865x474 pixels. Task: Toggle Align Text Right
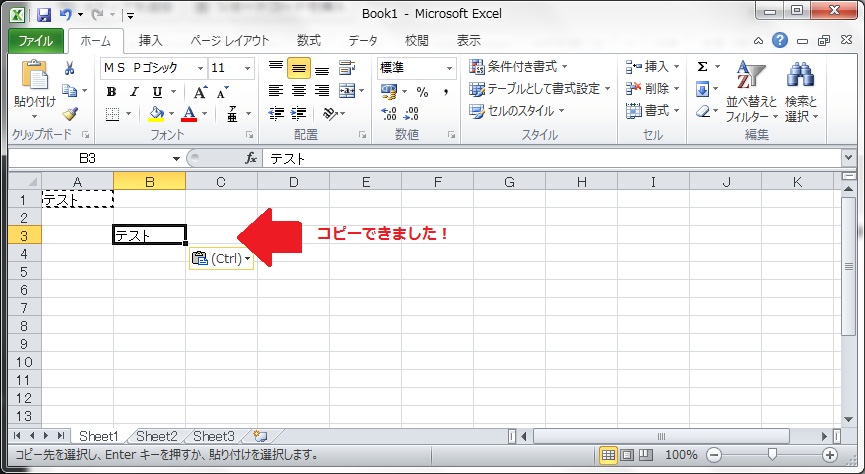point(322,90)
